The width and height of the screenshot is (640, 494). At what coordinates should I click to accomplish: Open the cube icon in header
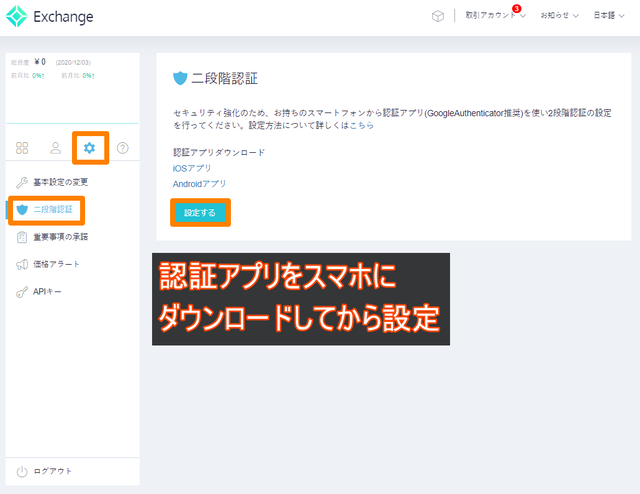point(438,16)
